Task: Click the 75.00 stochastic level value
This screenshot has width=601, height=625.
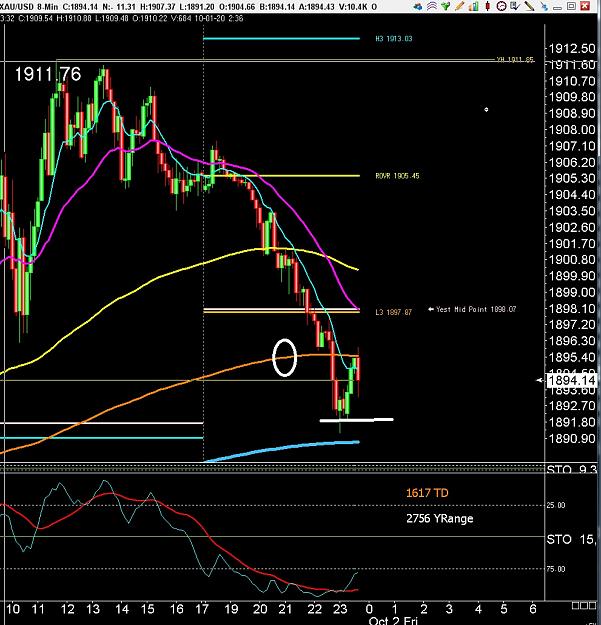Action: (x=556, y=569)
